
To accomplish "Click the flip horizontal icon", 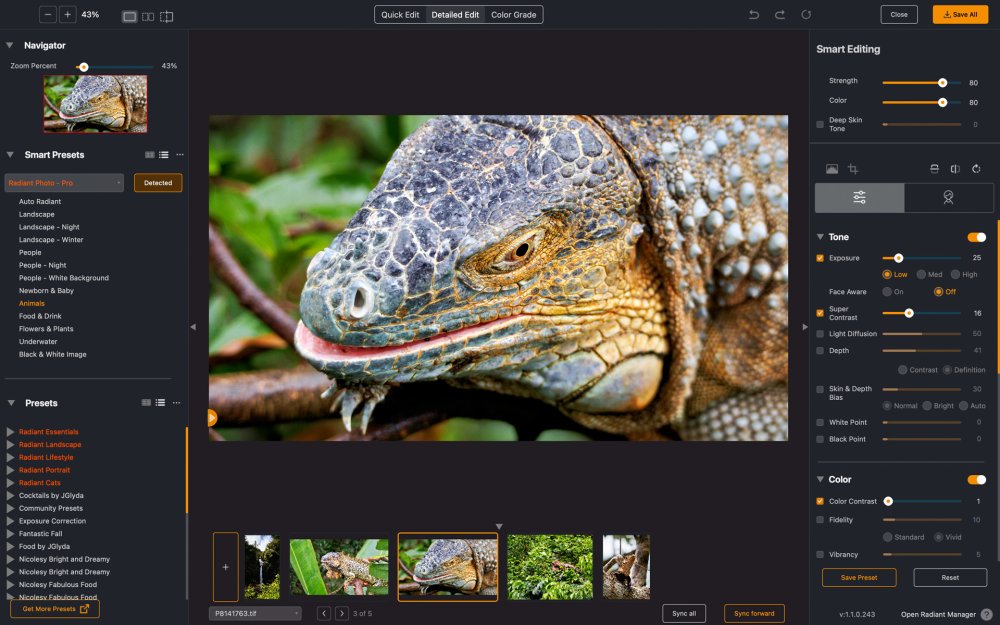I will pyautogui.click(x=955, y=169).
